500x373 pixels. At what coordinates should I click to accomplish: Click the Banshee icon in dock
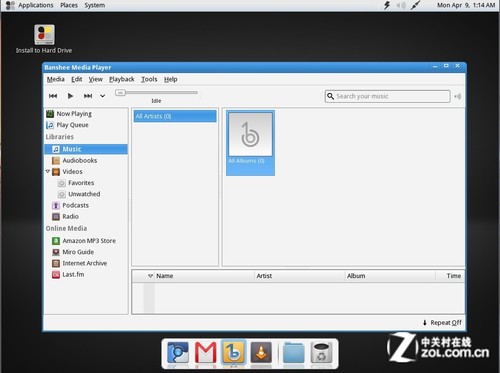[x=233, y=352]
